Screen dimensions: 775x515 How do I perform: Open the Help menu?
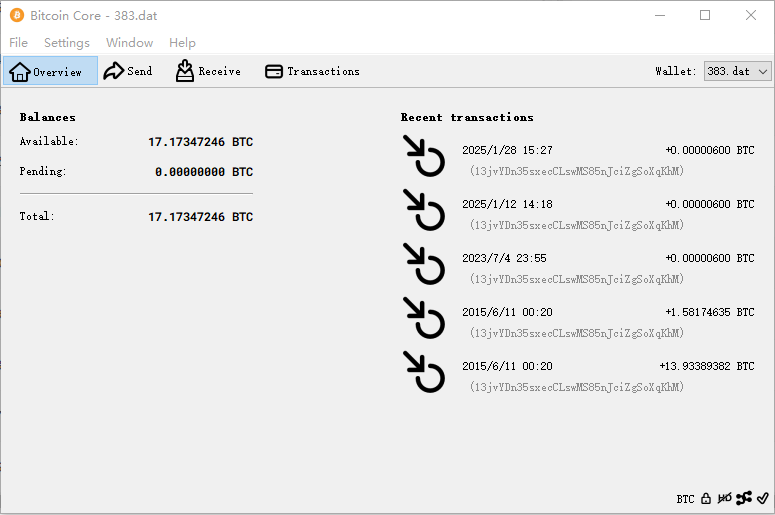click(182, 43)
